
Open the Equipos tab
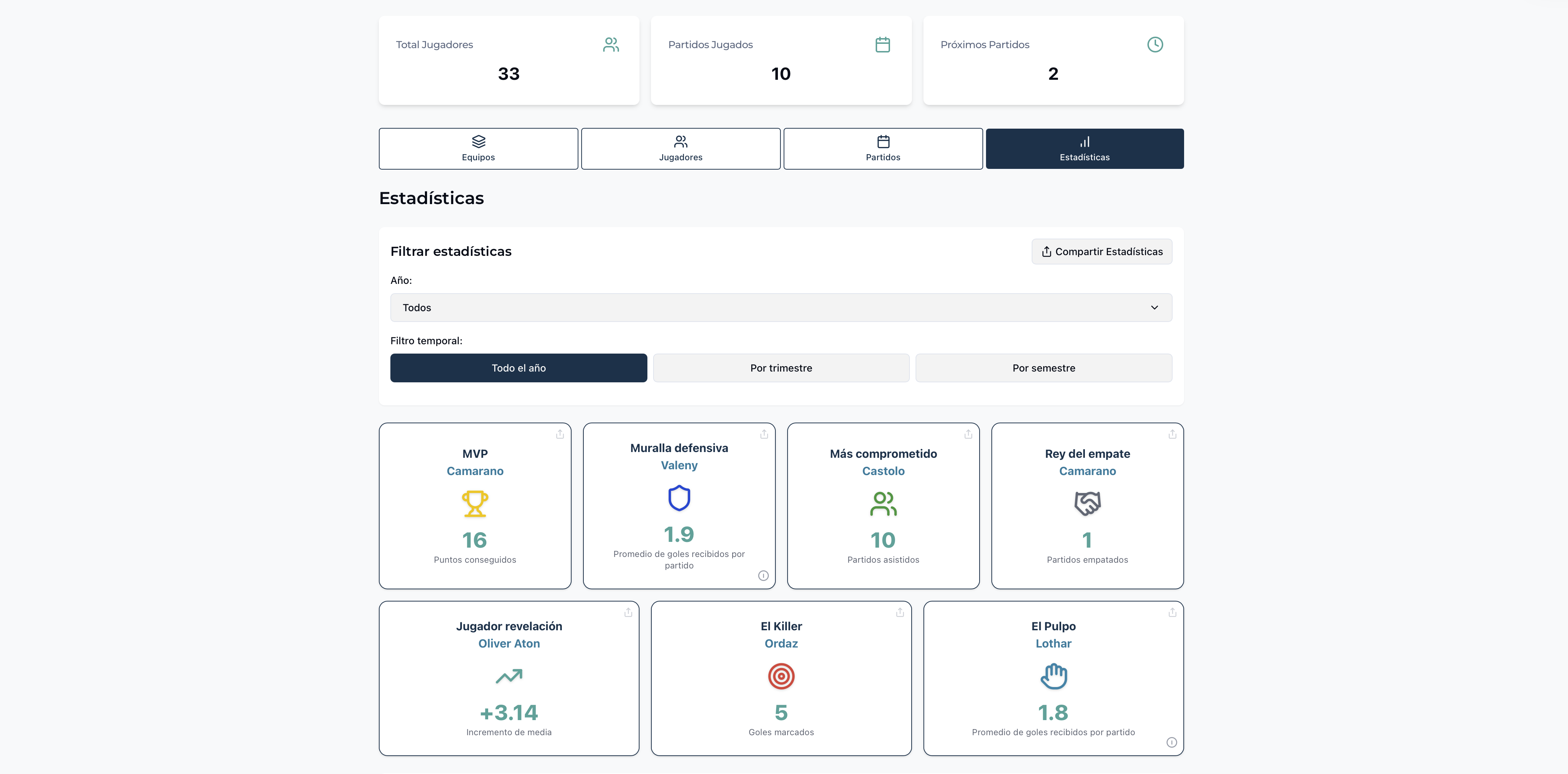(478, 149)
